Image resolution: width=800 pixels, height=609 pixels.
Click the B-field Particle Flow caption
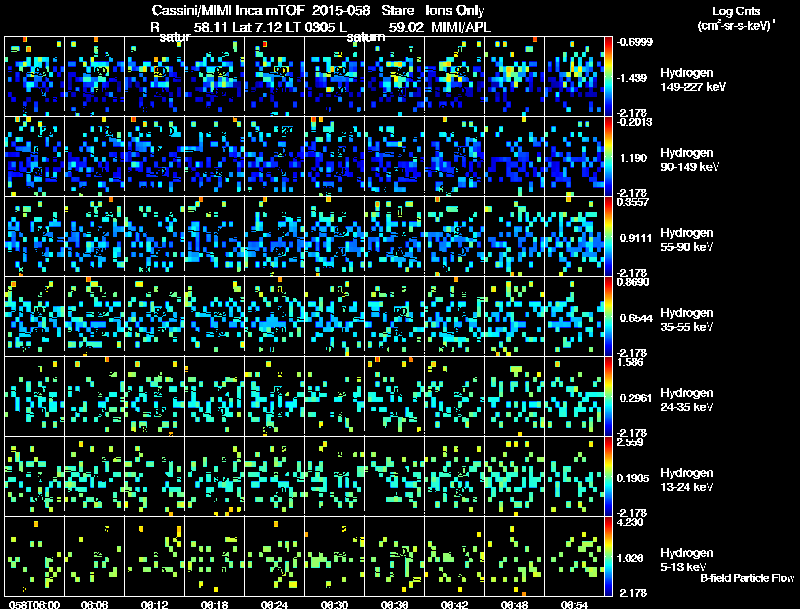pyautogui.click(x=745, y=578)
